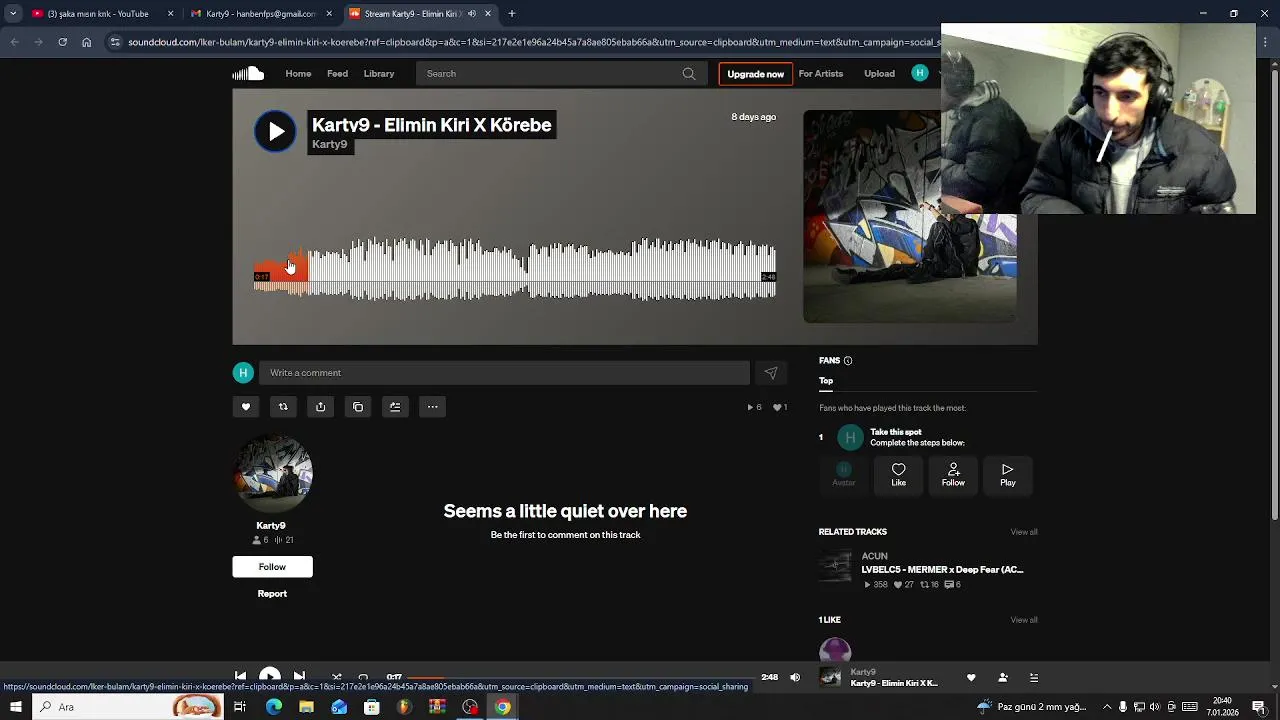
Task: Like the track with the heart icon below the comment box
Action: pyautogui.click(x=246, y=406)
